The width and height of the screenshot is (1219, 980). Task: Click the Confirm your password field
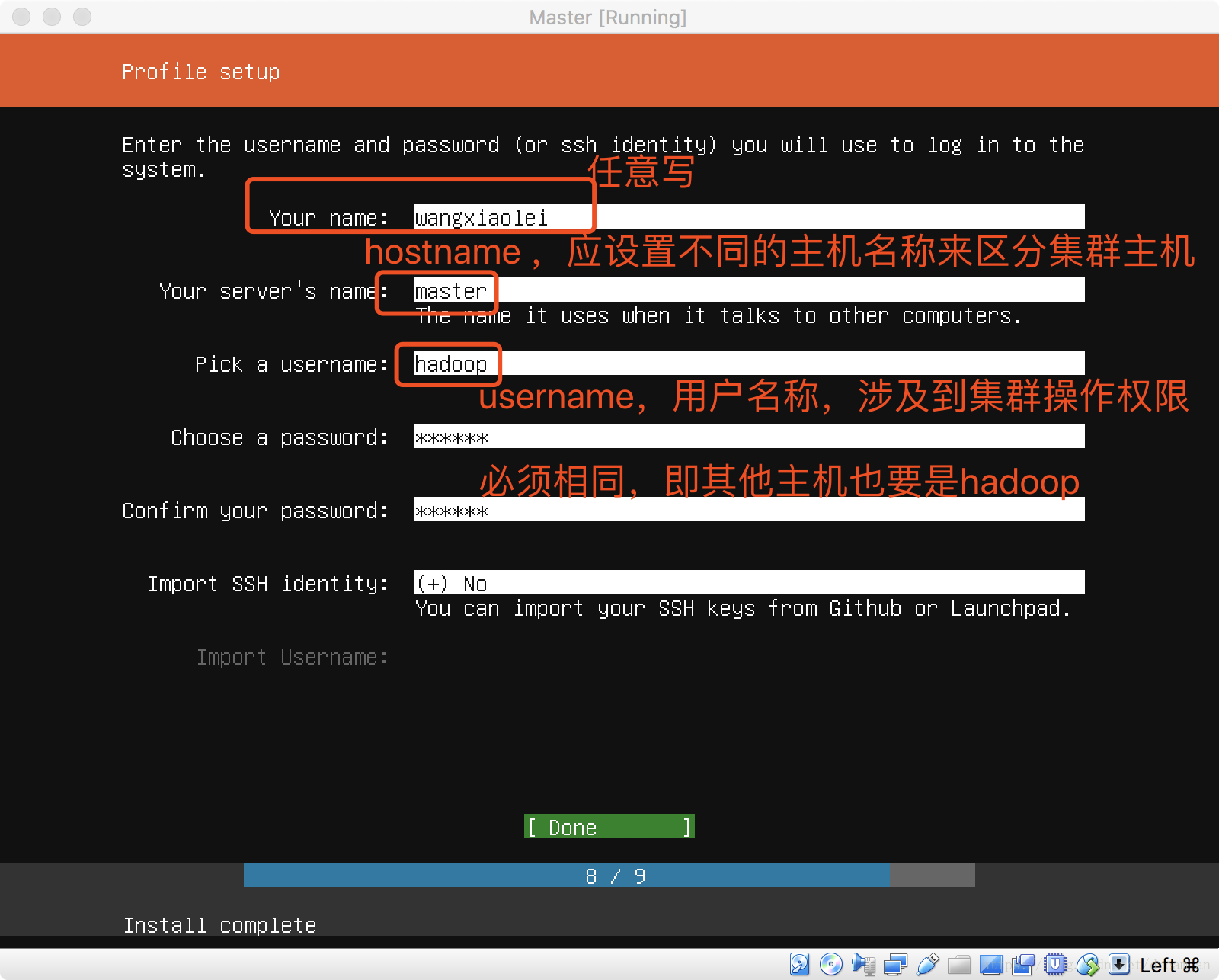[749, 509]
